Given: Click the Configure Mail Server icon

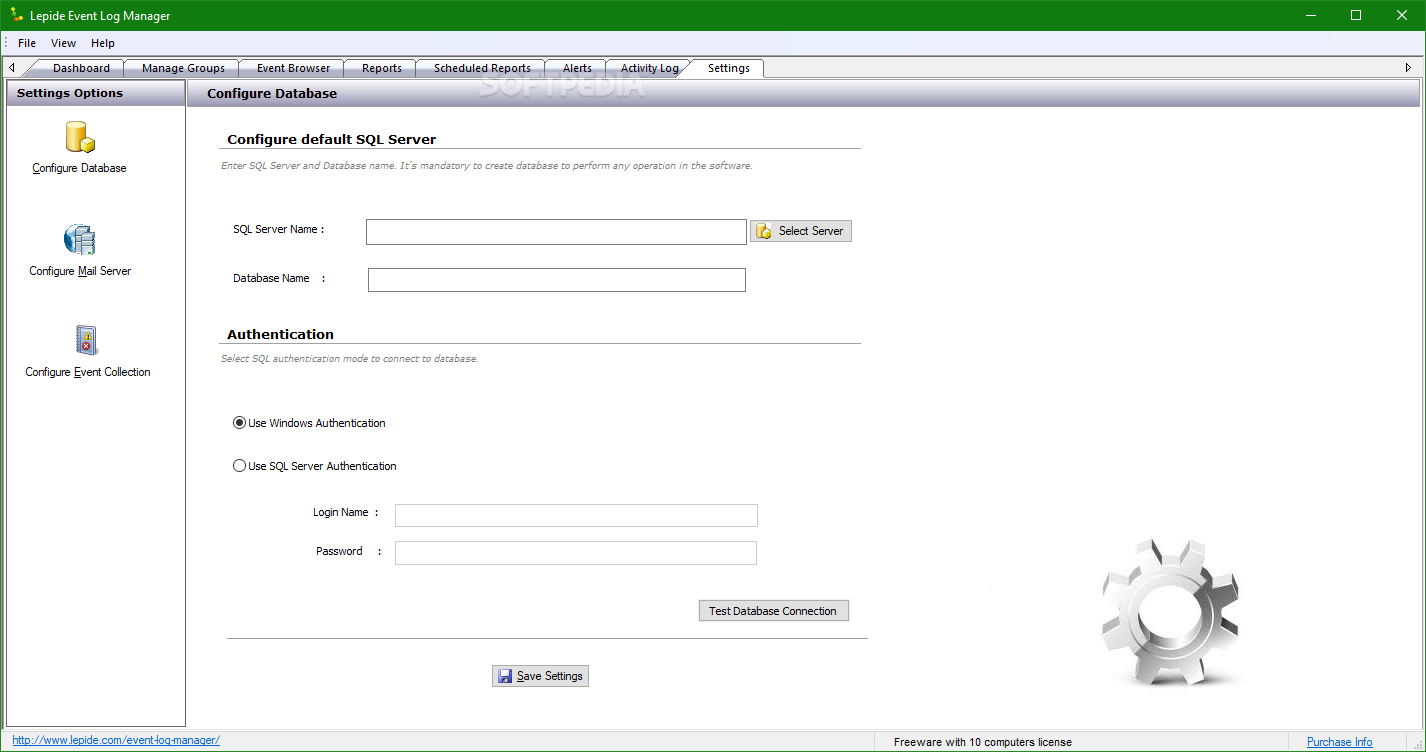Looking at the screenshot, I should (x=80, y=240).
